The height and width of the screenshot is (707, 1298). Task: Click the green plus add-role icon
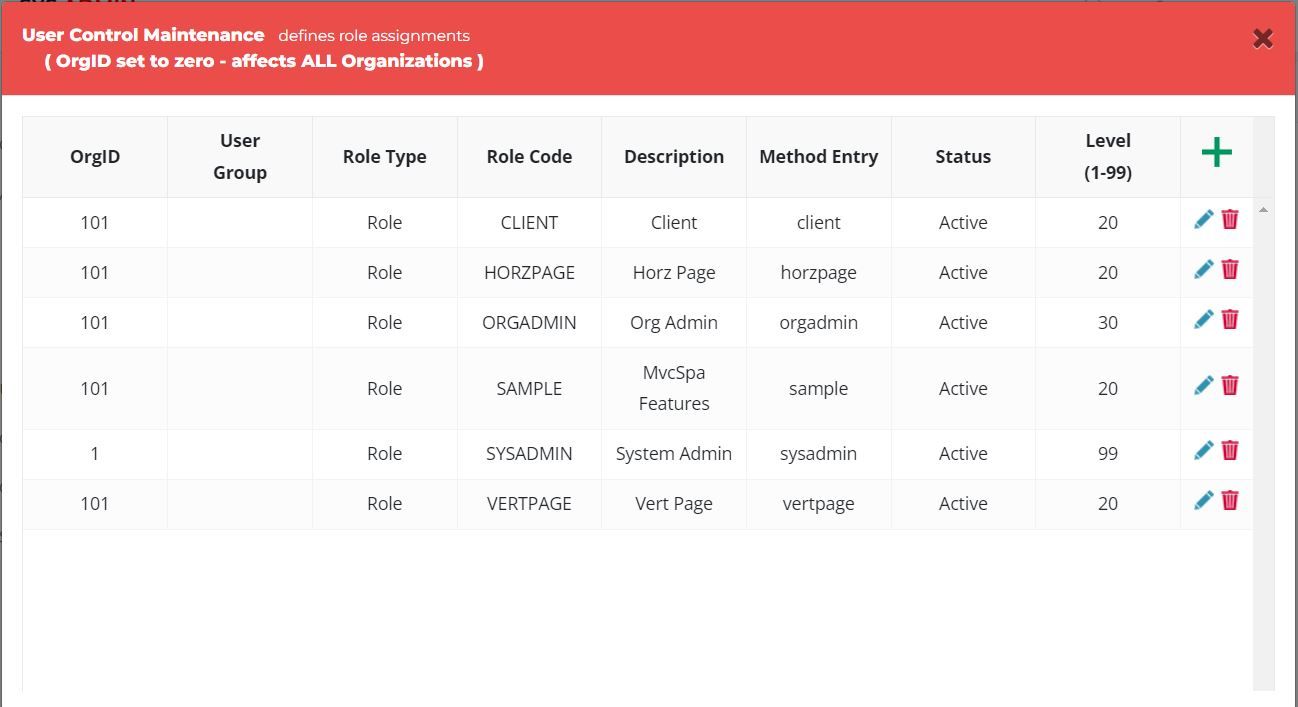(x=1216, y=153)
